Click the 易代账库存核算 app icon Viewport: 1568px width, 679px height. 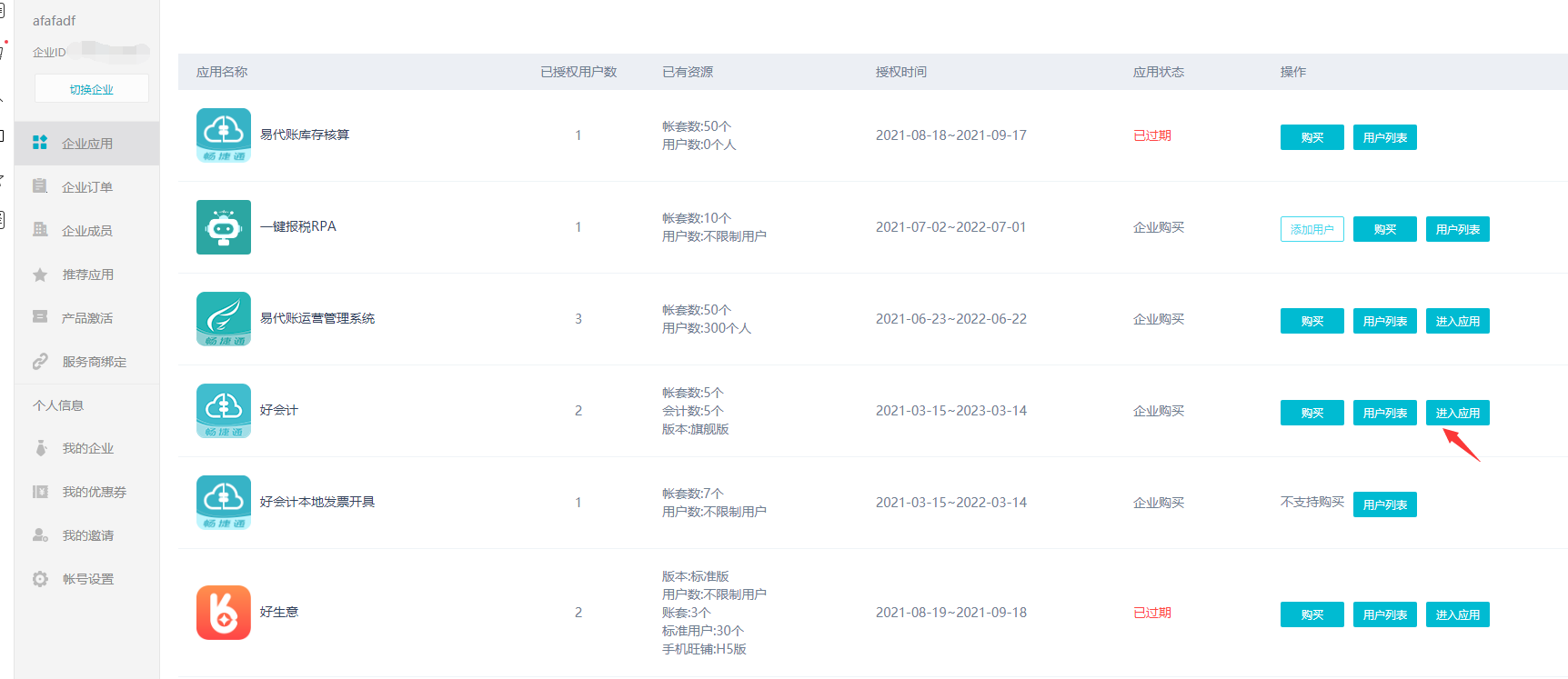coord(224,135)
